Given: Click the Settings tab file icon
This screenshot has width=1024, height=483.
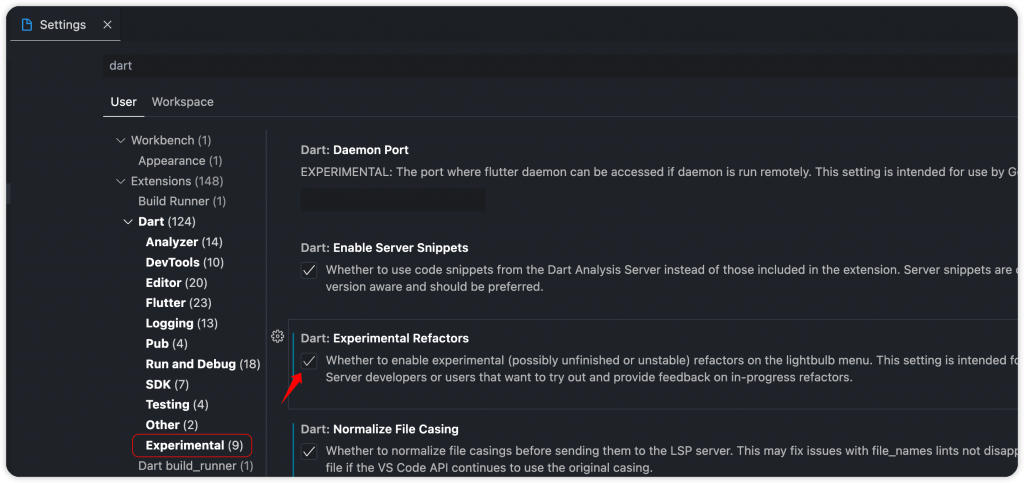Looking at the screenshot, I should point(27,25).
